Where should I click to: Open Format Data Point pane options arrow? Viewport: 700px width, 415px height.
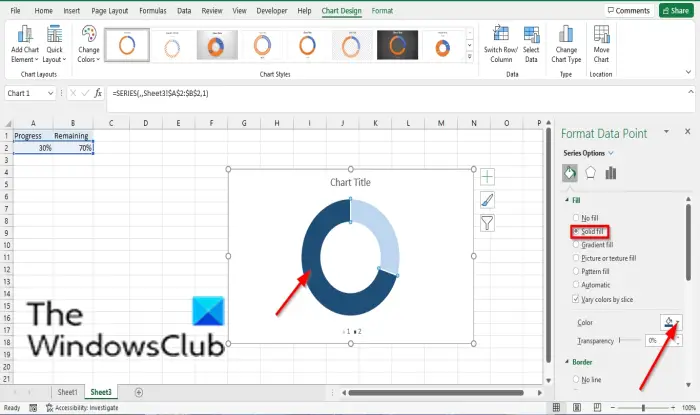(666, 131)
